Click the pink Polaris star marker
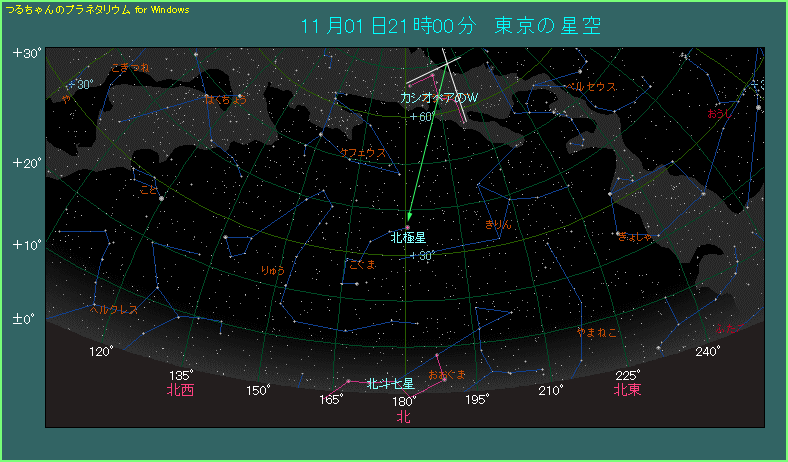Viewport: 788px width, 462px height. (x=408, y=228)
